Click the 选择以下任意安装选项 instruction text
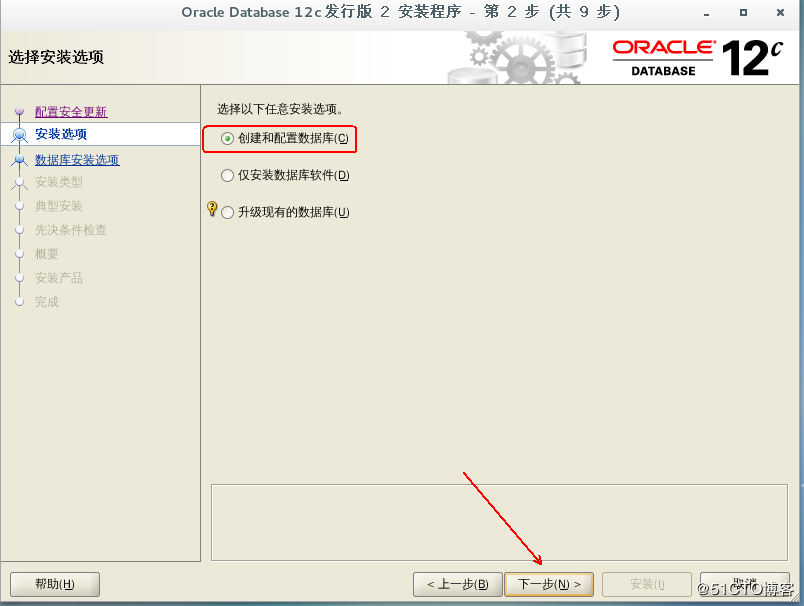 click(280, 109)
